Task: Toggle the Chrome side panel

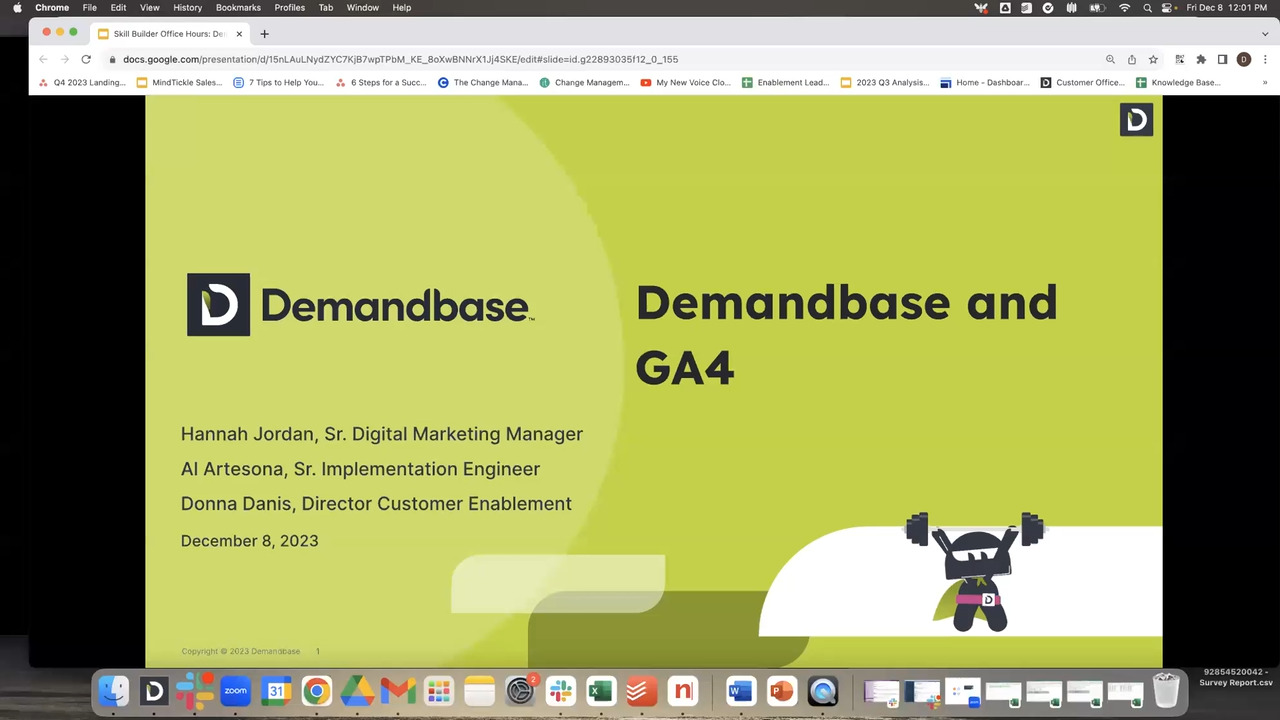Action: coord(1222,59)
